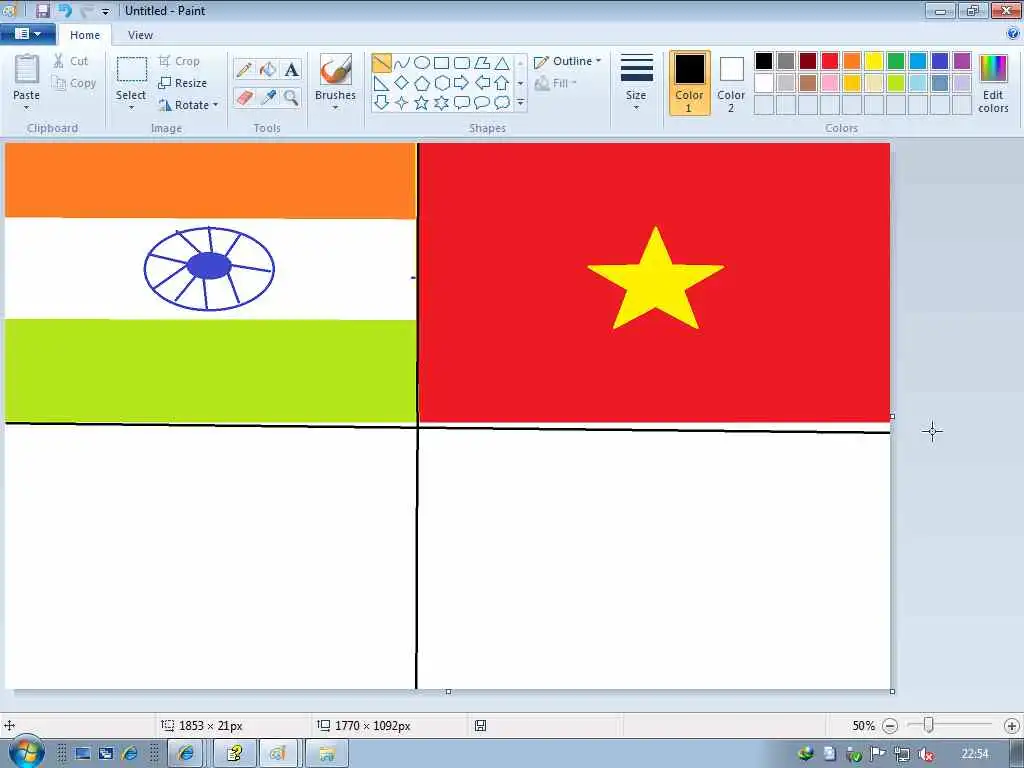The height and width of the screenshot is (768, 1024).
Task: Choose the Six-point star shape
Action: pos(441,103)
